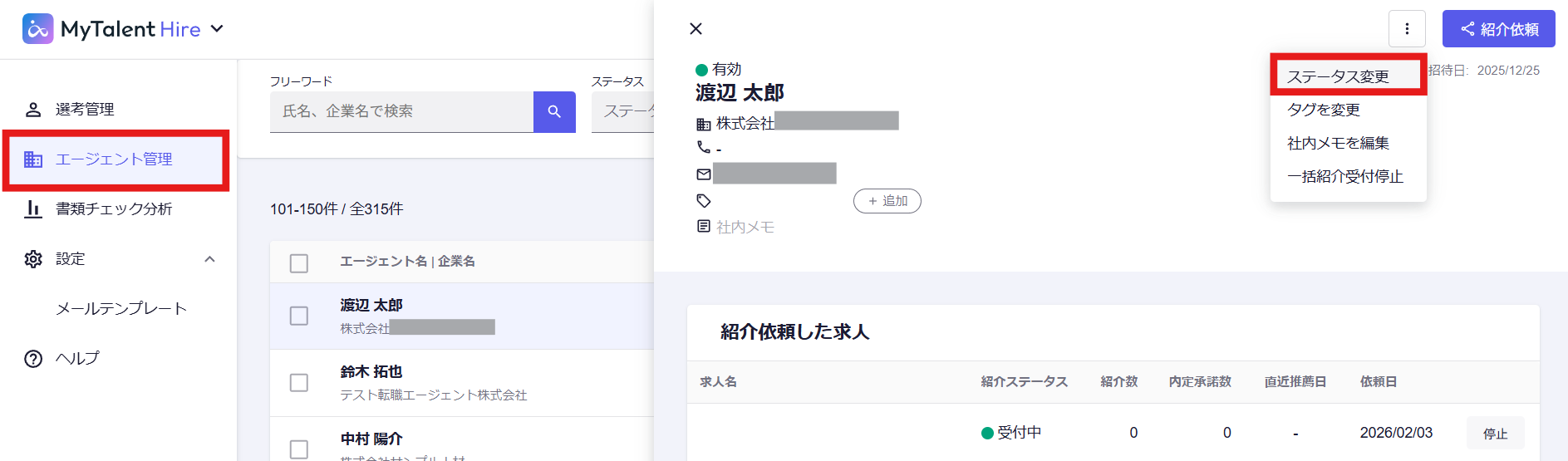The image size is (1568, 461).
Task: Close the agent detail panel
Action: 696,29
